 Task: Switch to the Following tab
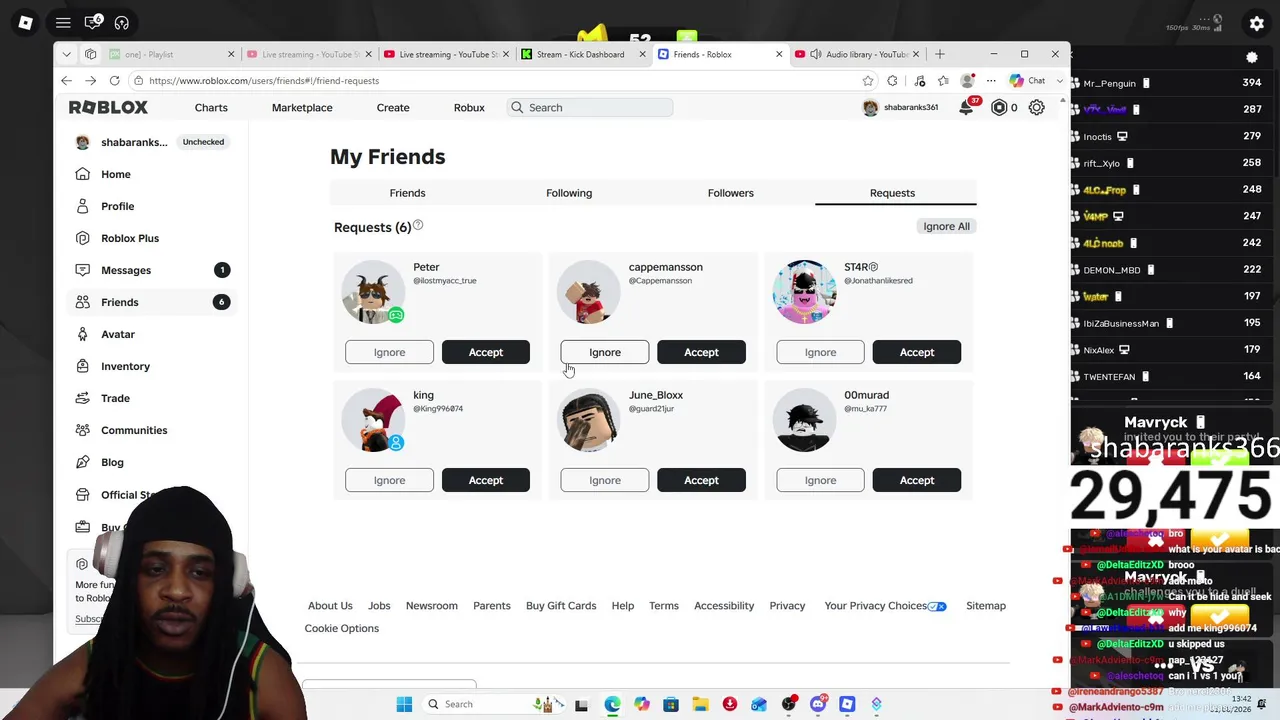(x=569, y=193)
